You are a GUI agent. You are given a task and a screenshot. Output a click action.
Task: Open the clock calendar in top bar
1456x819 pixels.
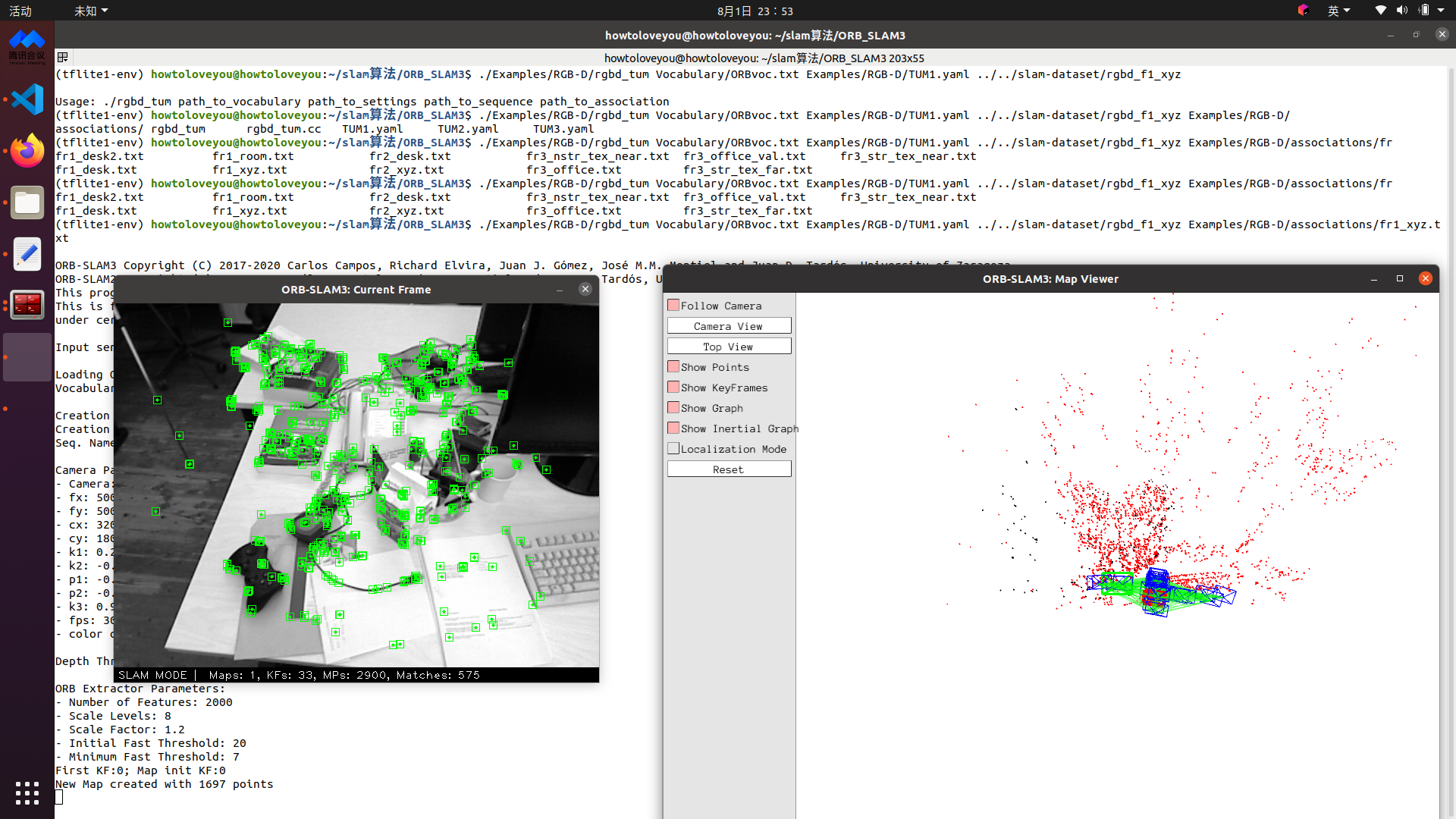755,11
